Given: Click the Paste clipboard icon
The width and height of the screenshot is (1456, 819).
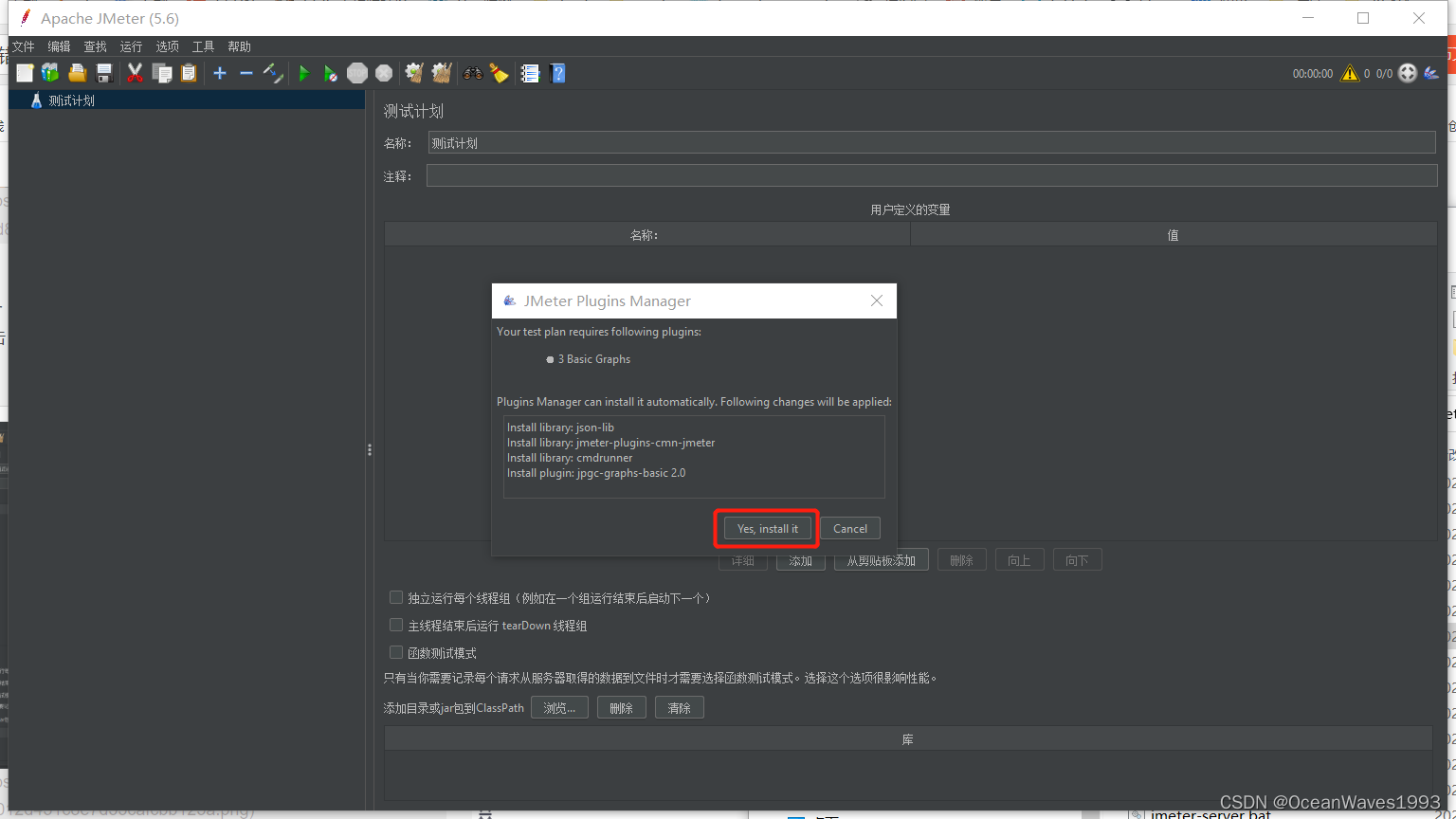Looking at the screenshot, I should point(189,73).
